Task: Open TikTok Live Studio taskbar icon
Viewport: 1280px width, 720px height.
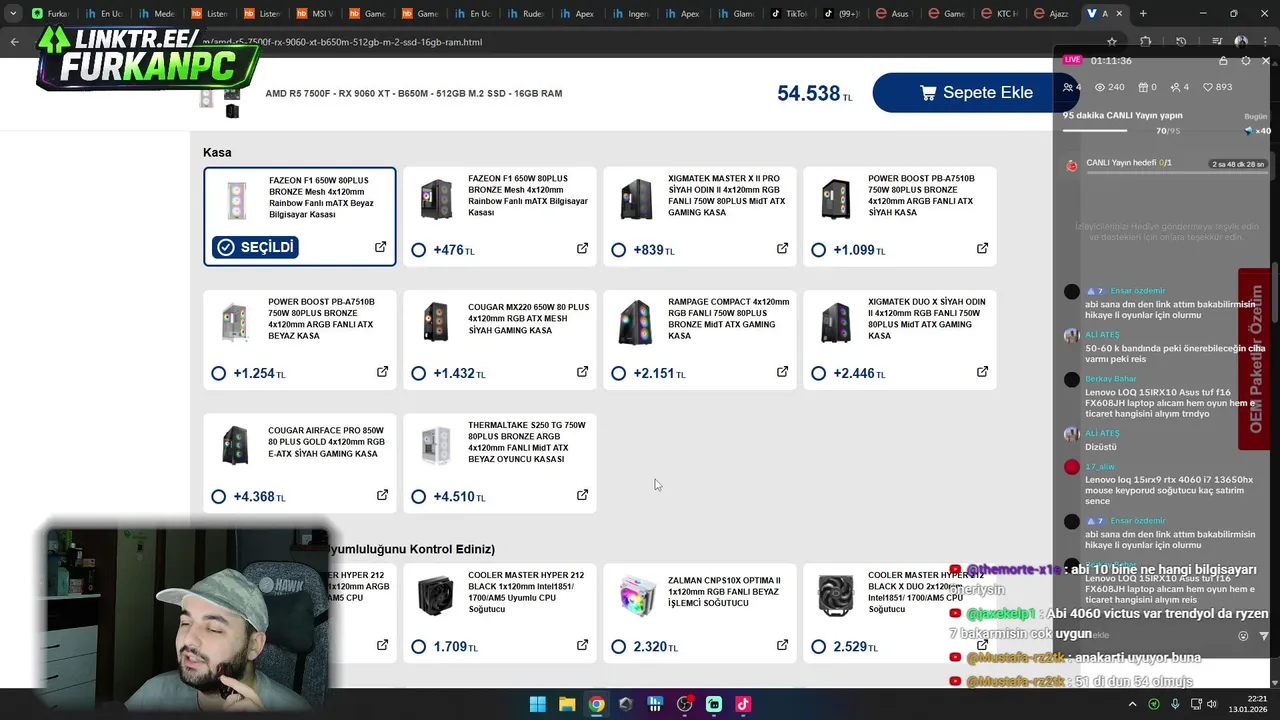Action: (743, 704)
